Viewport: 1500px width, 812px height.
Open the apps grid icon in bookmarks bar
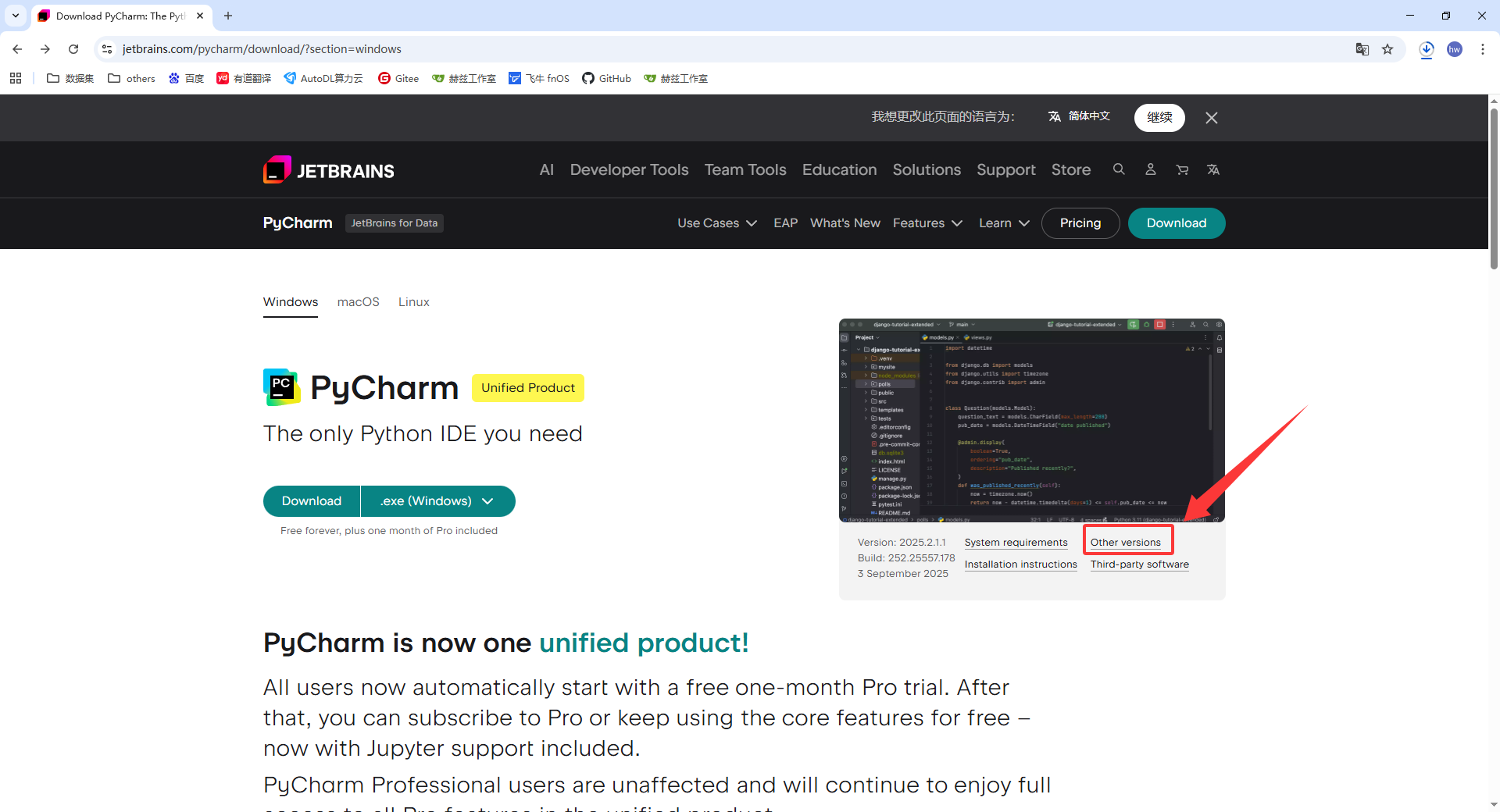tap(16, 78)
